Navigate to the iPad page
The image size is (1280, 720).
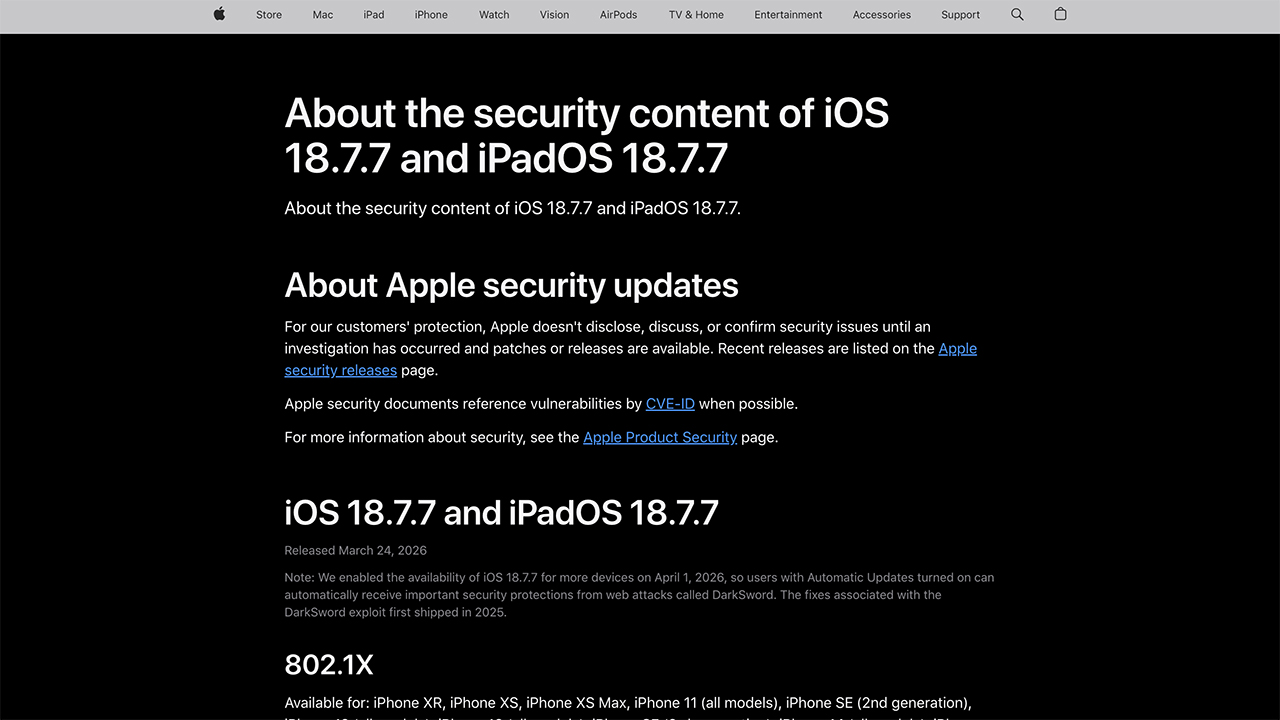click(x=373, y=15)
